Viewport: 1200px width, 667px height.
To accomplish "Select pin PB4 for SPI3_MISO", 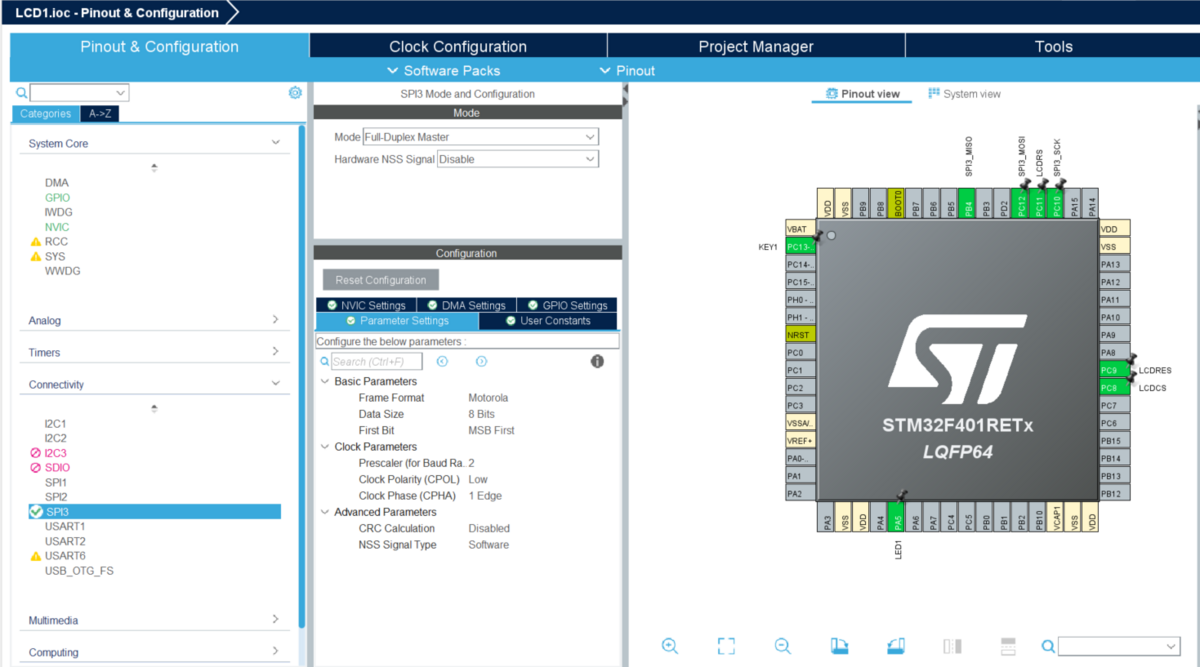I will 968,204.
